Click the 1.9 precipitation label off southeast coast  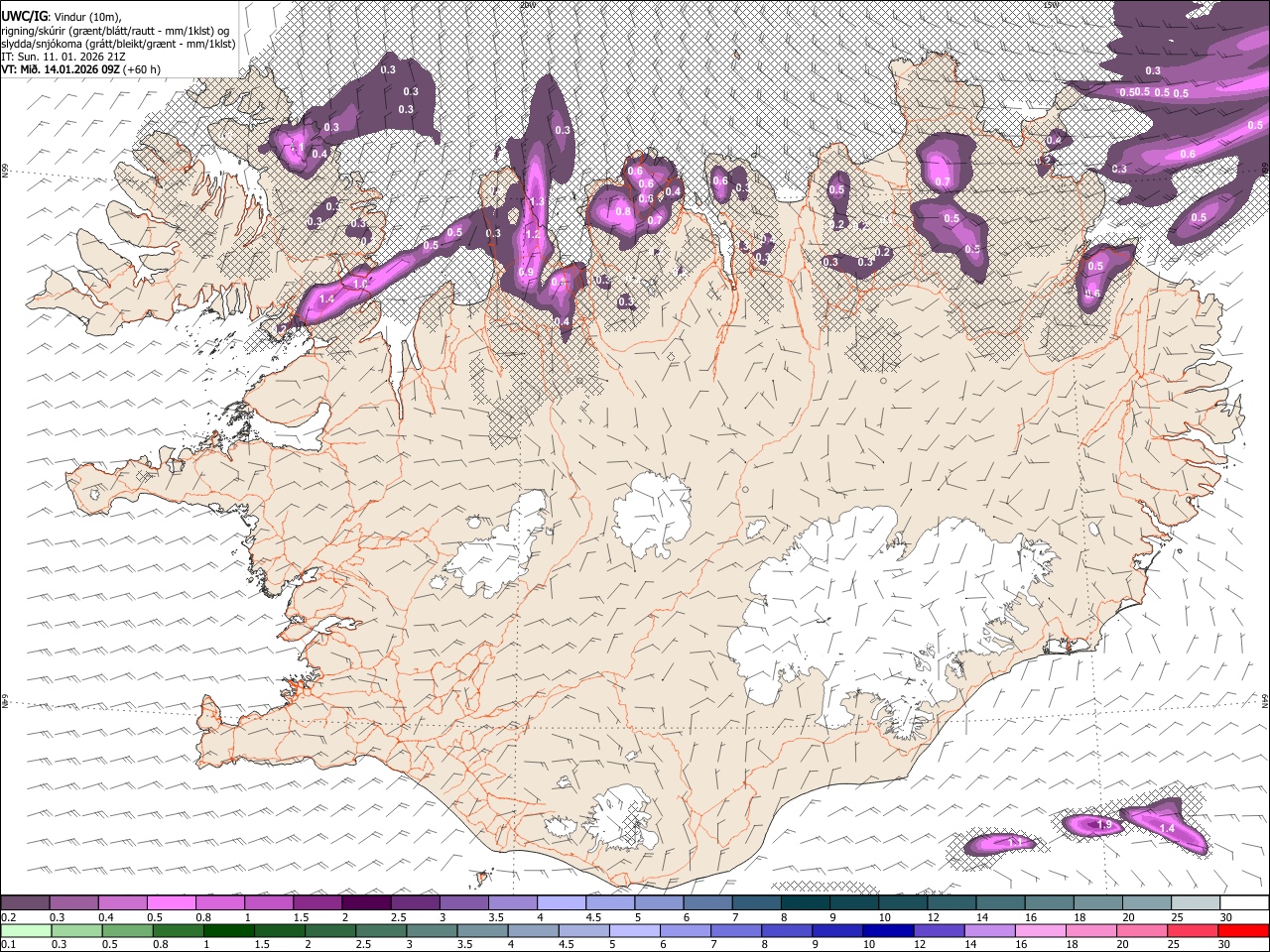click(1103, 825)
